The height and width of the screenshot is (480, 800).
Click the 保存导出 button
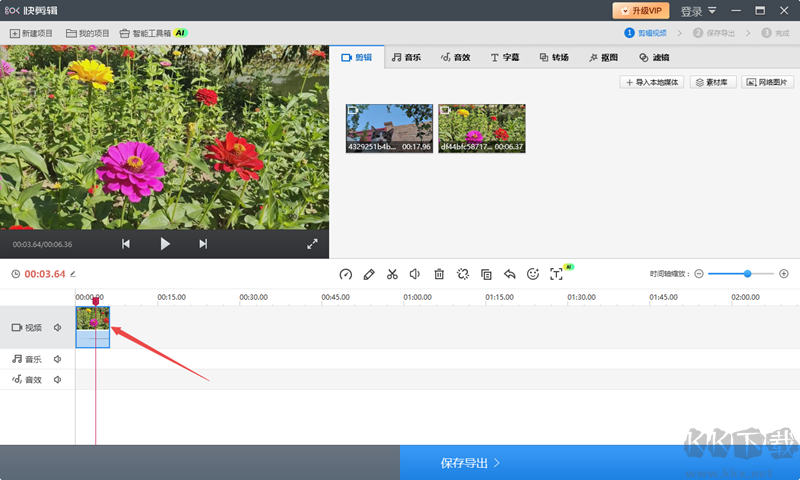[470, 463]
